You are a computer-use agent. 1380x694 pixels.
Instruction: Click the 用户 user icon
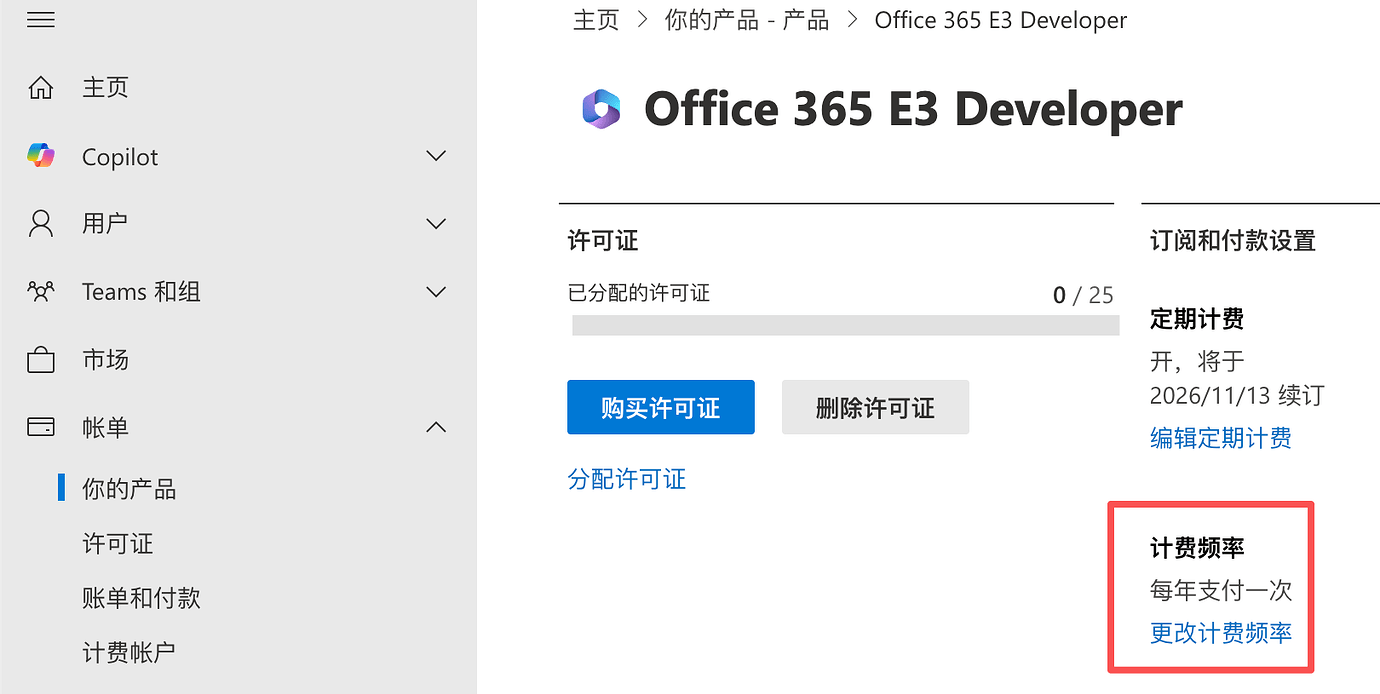(40, 223)
